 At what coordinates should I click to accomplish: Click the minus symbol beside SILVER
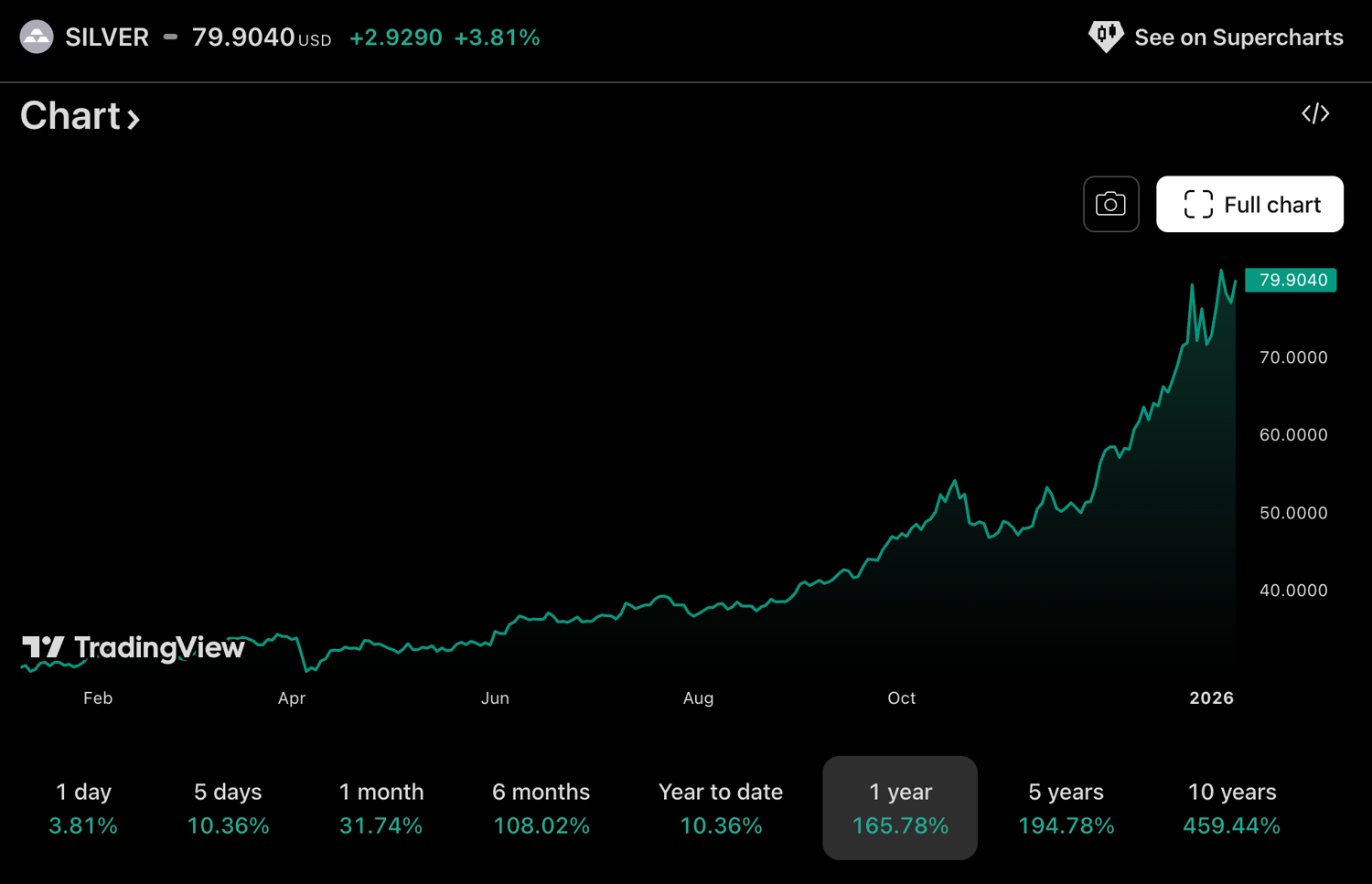coord(169,37)
